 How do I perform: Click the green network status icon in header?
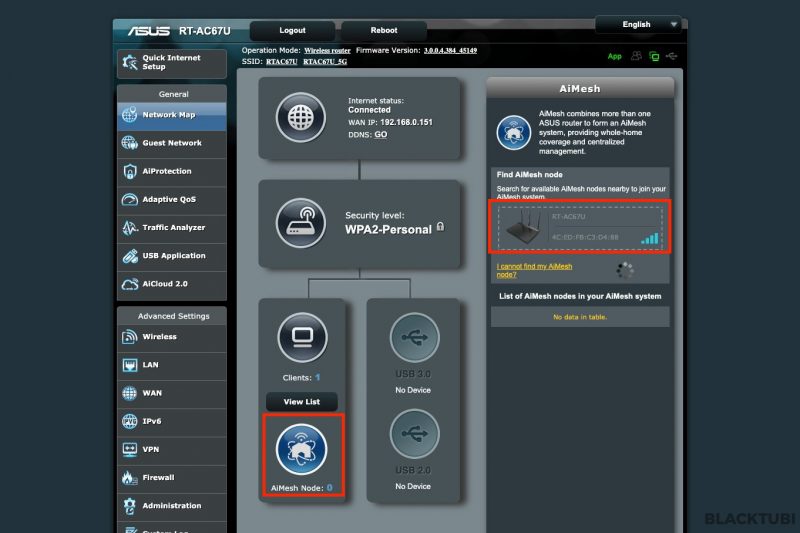(x=654, y=56)
